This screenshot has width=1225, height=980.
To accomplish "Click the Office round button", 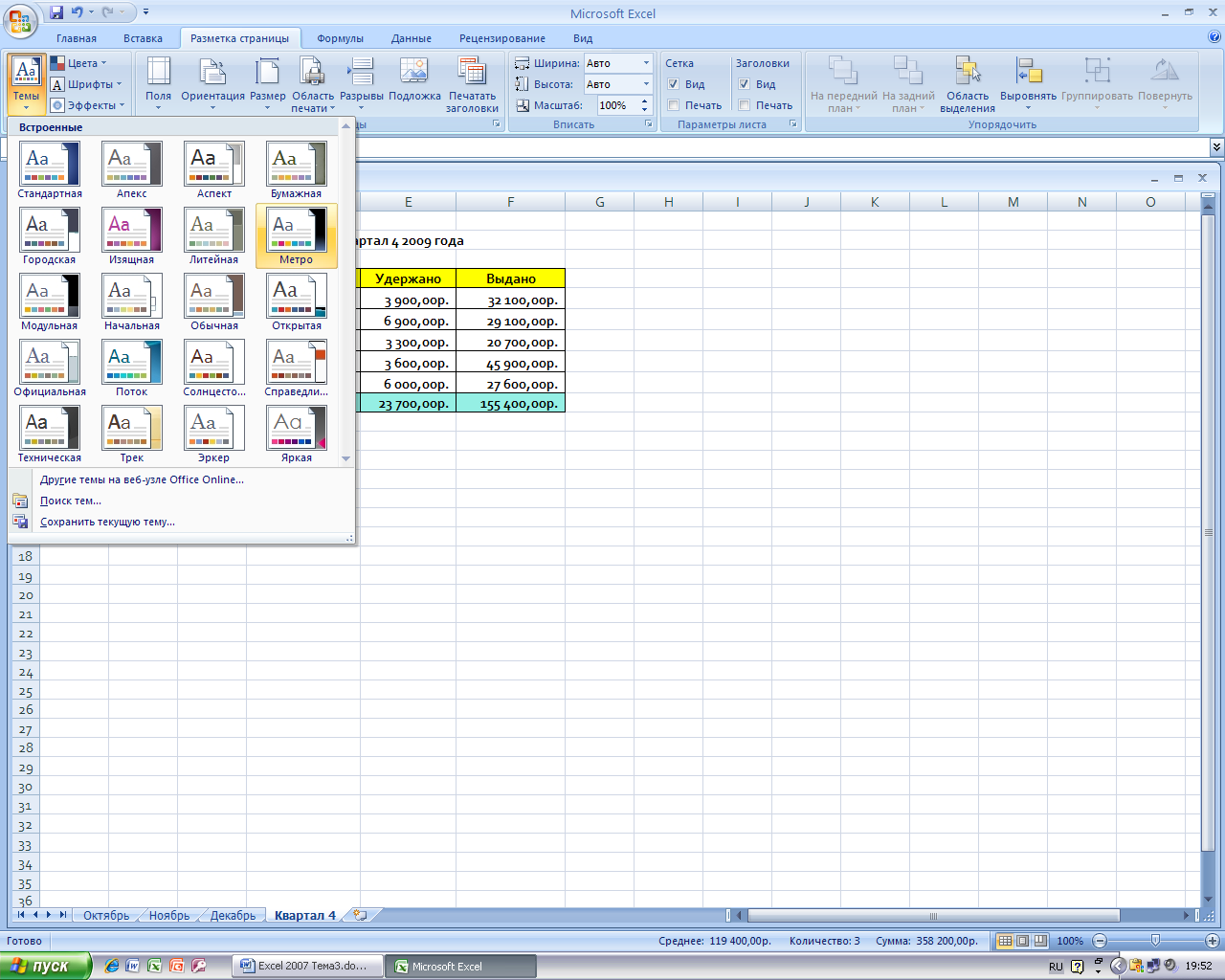I will point(20,19).
